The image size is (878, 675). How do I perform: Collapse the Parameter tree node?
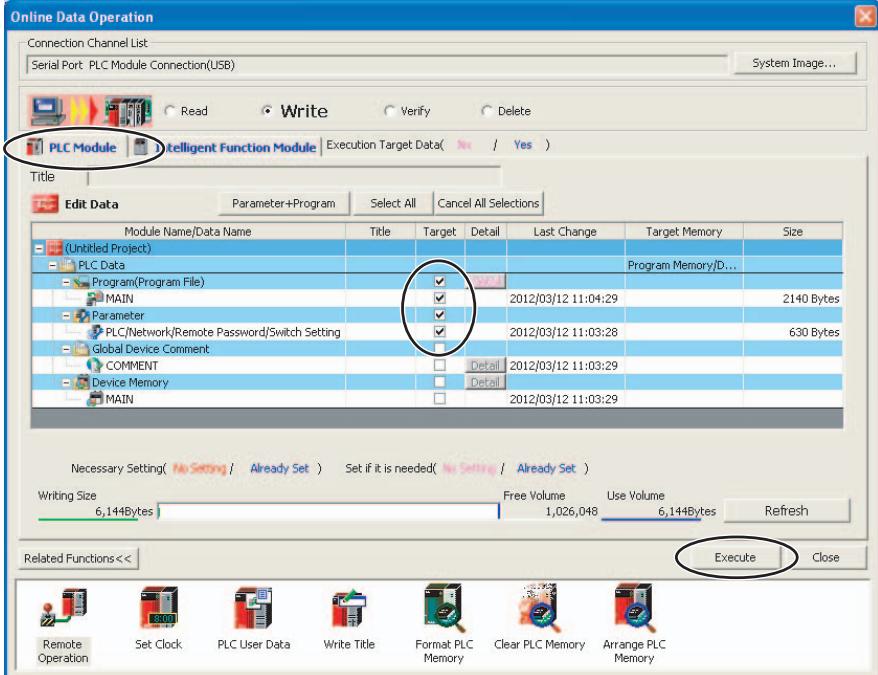[66, 315]
